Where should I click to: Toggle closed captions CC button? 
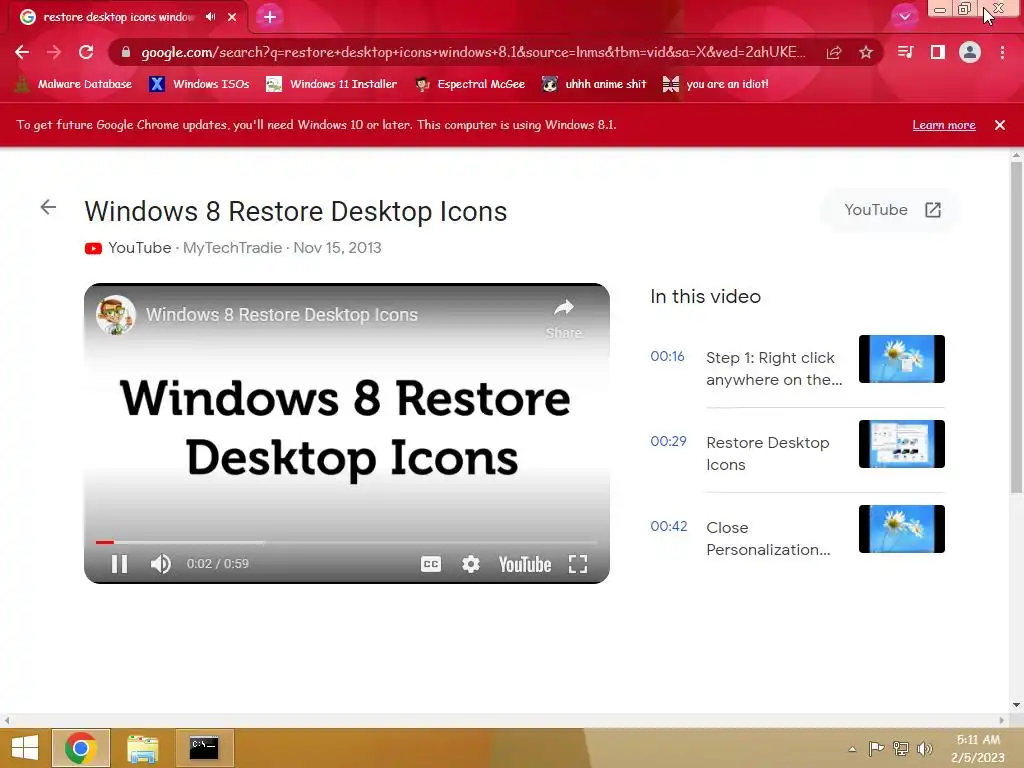pos(431,564)
